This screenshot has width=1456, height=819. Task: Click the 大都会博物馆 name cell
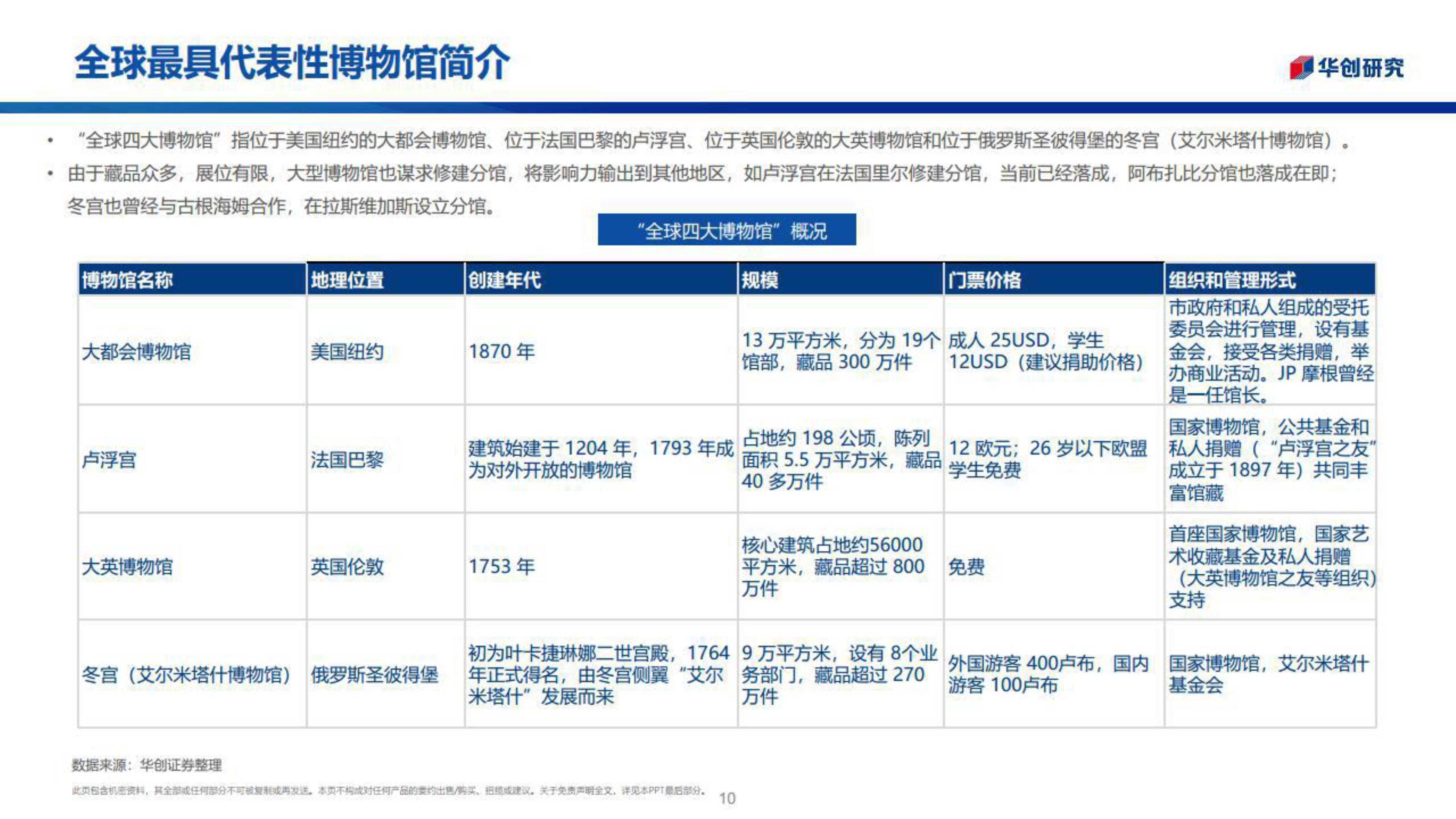[192, 351]
